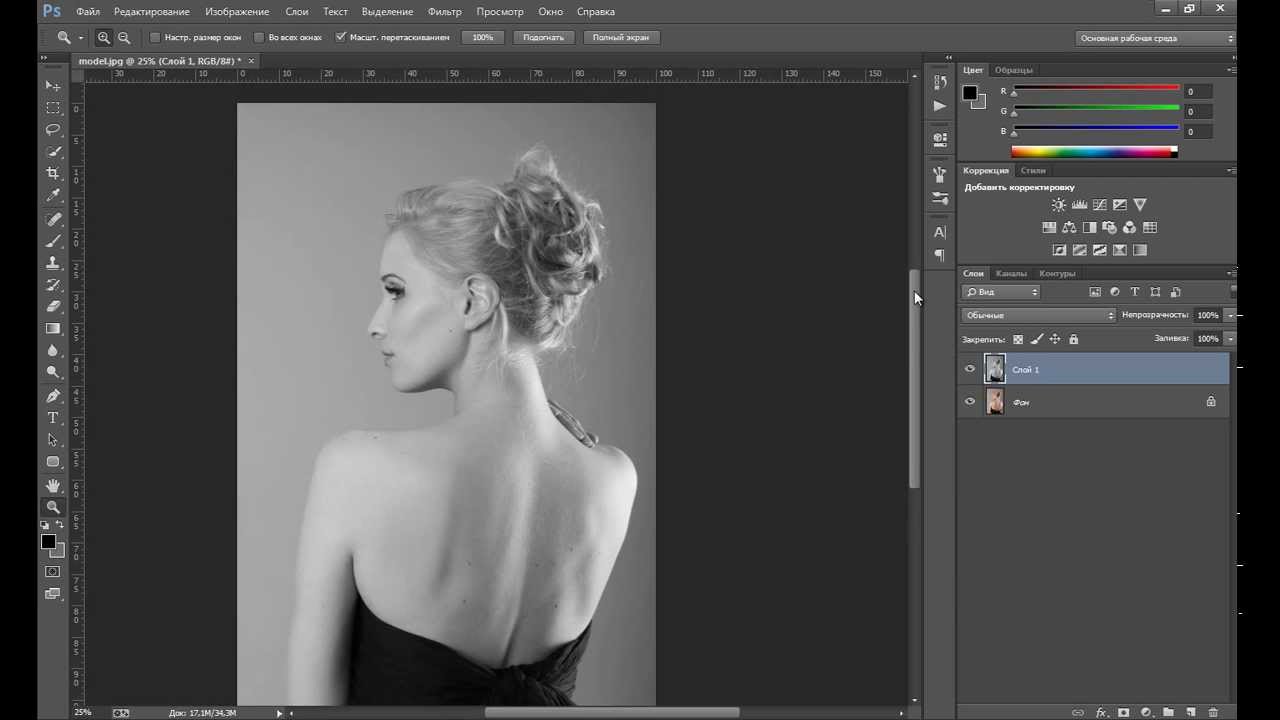
Task: Toggle Quick Mask mode icon
Action: tap(52, 572)
